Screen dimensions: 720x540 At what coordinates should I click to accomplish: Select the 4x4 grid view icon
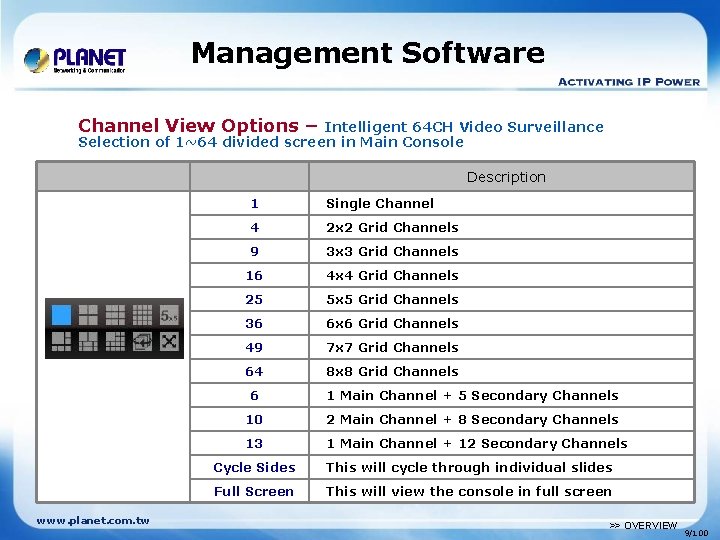click(142, 315)
